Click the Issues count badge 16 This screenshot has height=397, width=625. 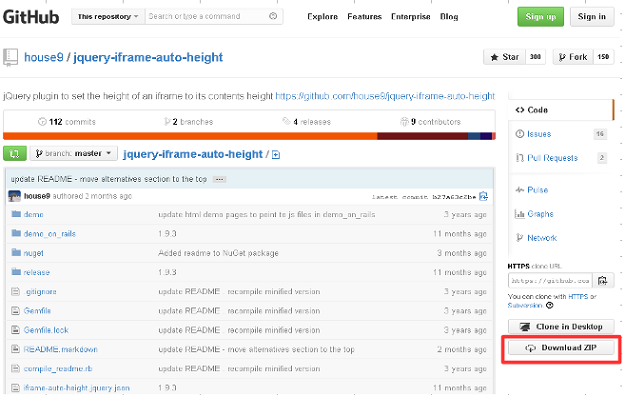click(x=600, y=134)
